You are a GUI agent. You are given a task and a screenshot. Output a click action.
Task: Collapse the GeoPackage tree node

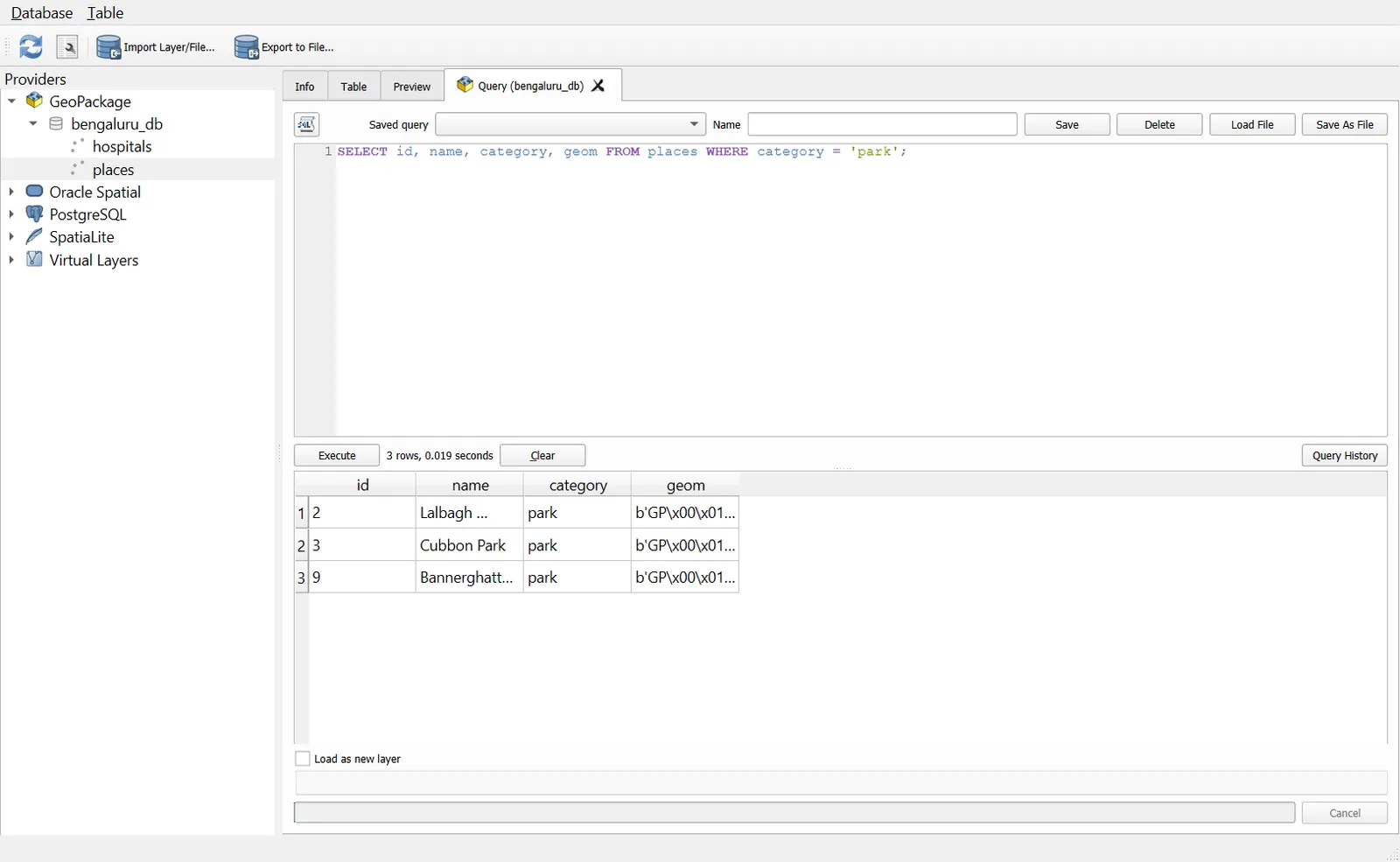[11, 101]
